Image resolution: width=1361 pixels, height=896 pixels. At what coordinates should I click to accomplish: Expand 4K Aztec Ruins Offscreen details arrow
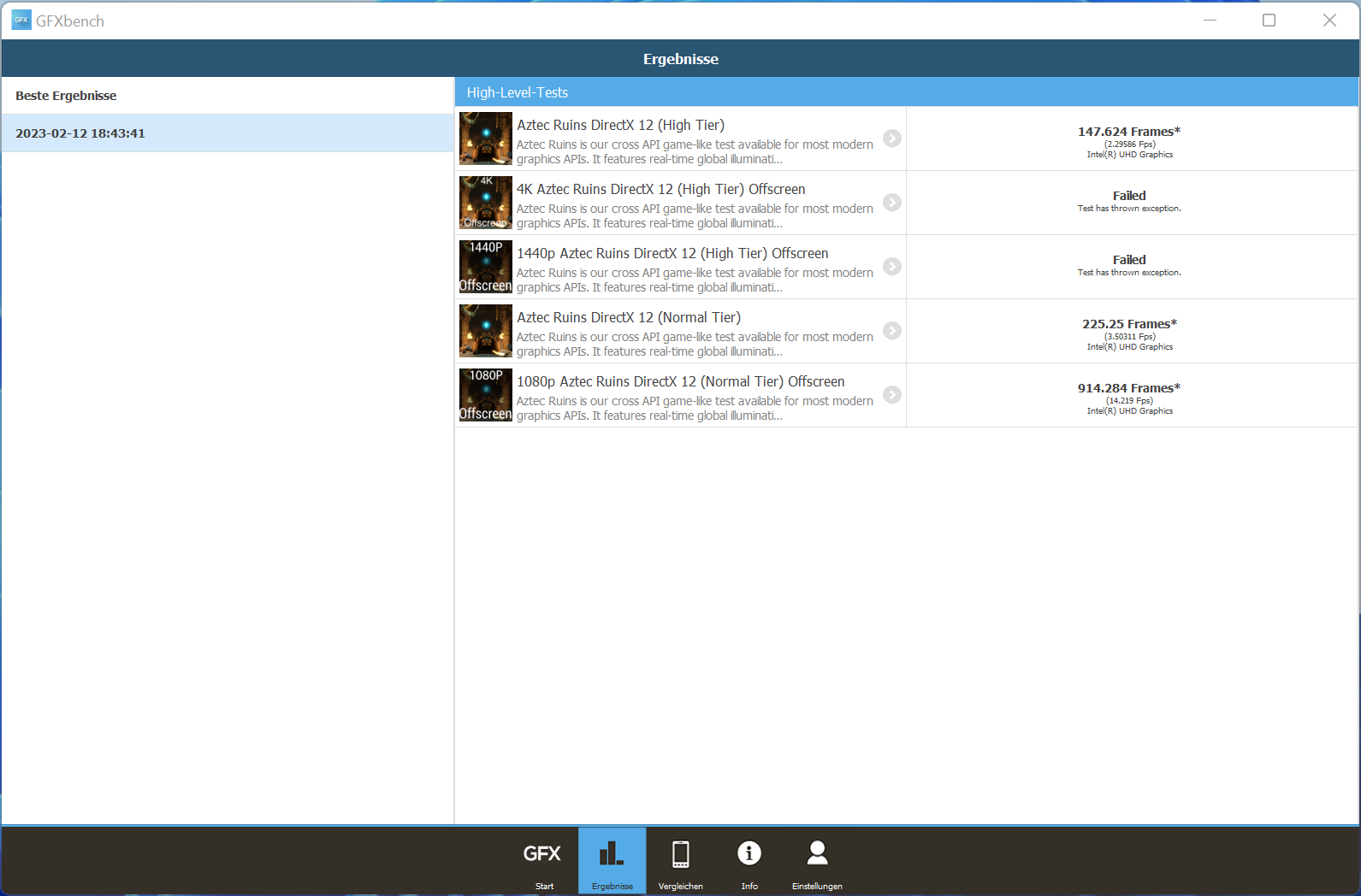(x=891, y=203)
